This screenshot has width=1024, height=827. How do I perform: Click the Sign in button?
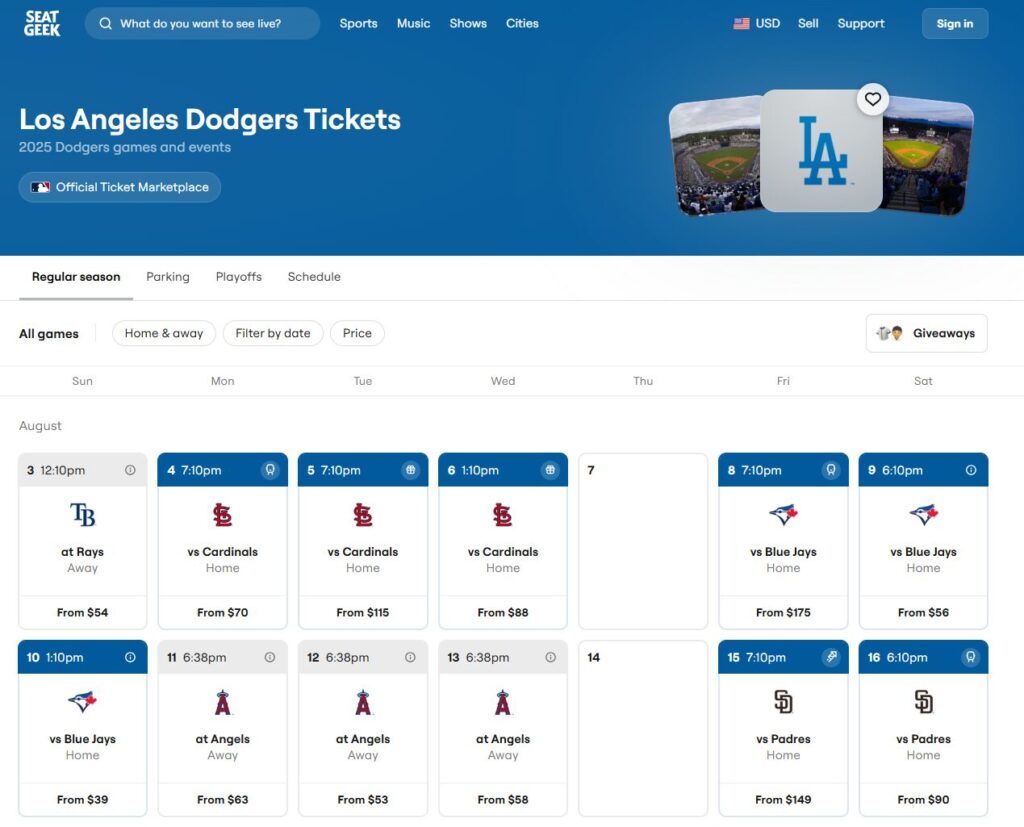[x=954, y=24]
